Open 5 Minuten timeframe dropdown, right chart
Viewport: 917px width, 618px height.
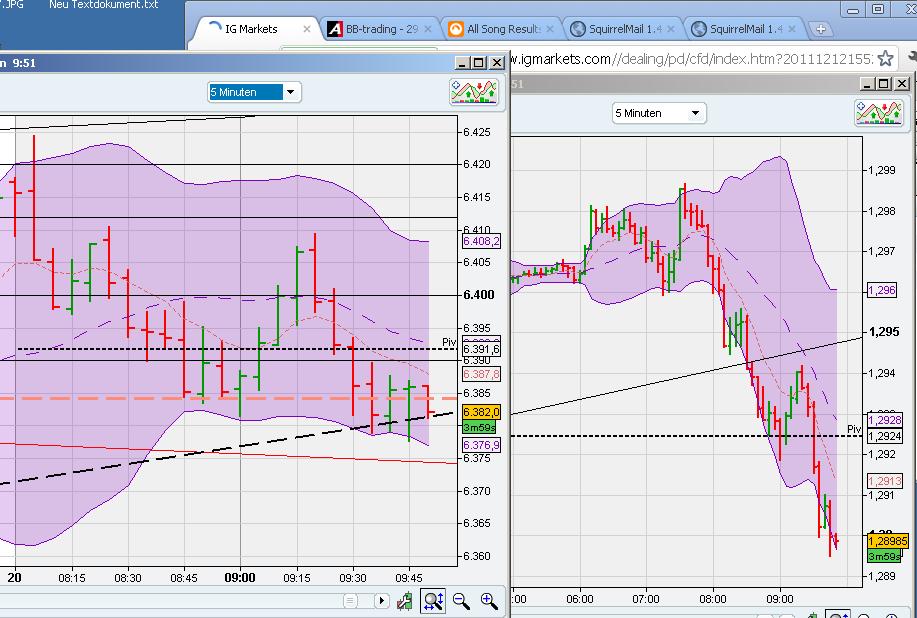(x=659, y=113)
